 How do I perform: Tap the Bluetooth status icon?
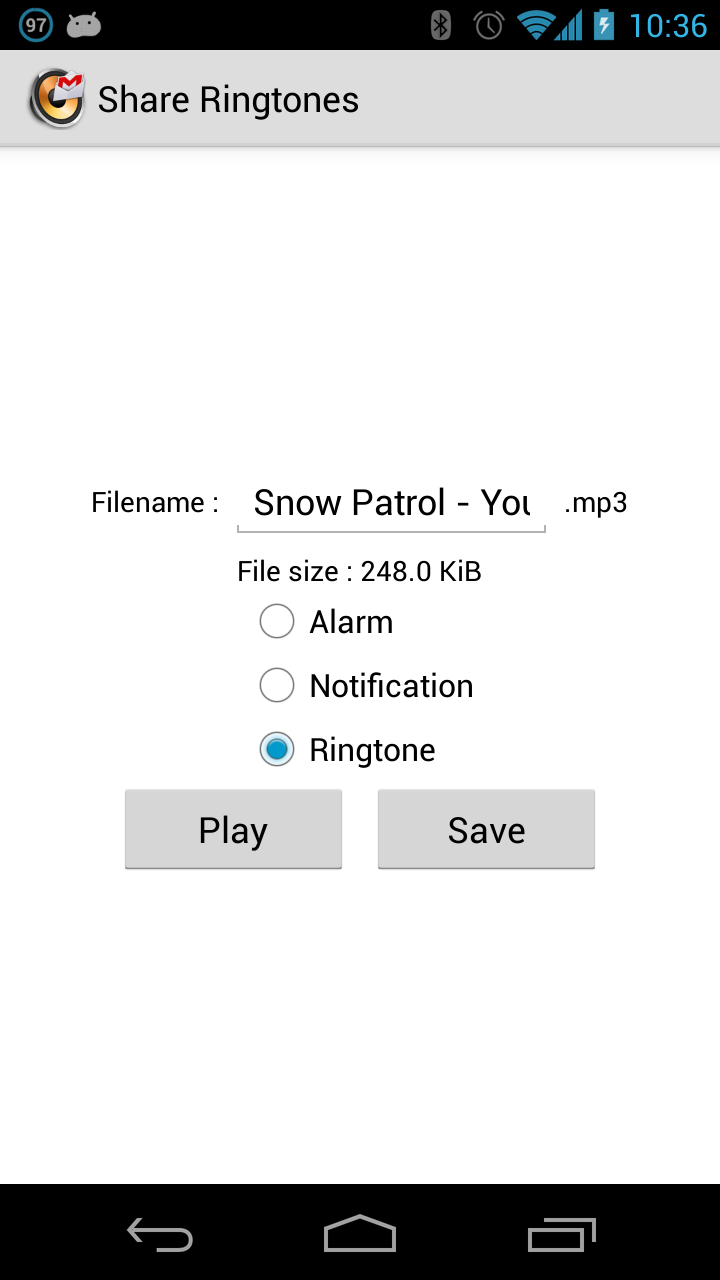pos(440,25)
